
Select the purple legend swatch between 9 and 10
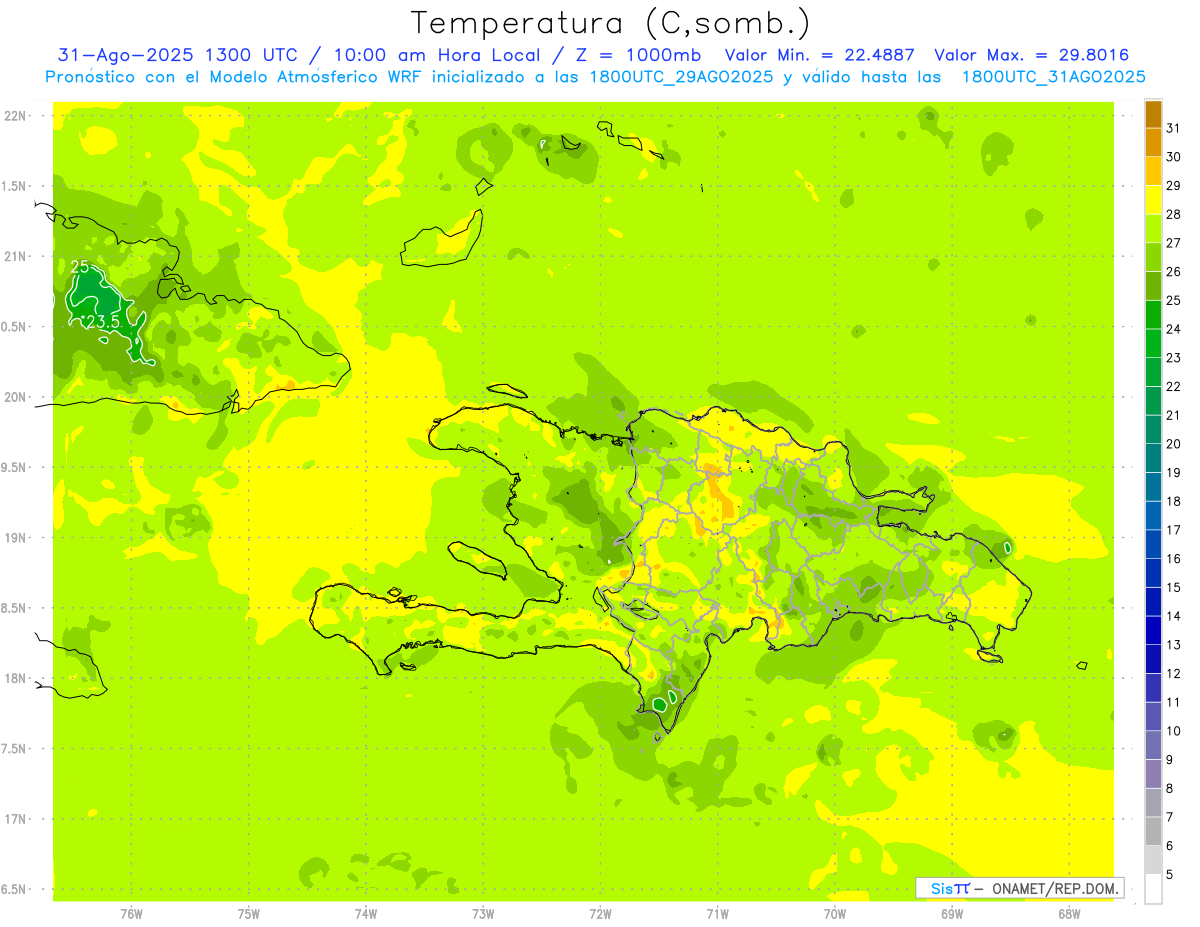tap(1153, 746)
